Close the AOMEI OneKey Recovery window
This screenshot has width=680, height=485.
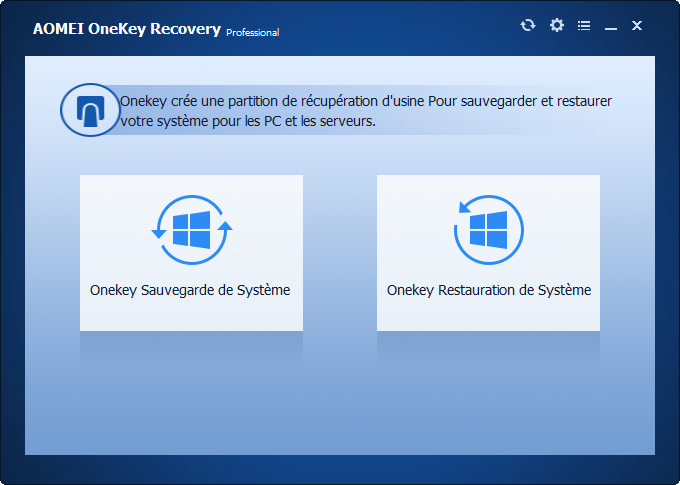637,26
